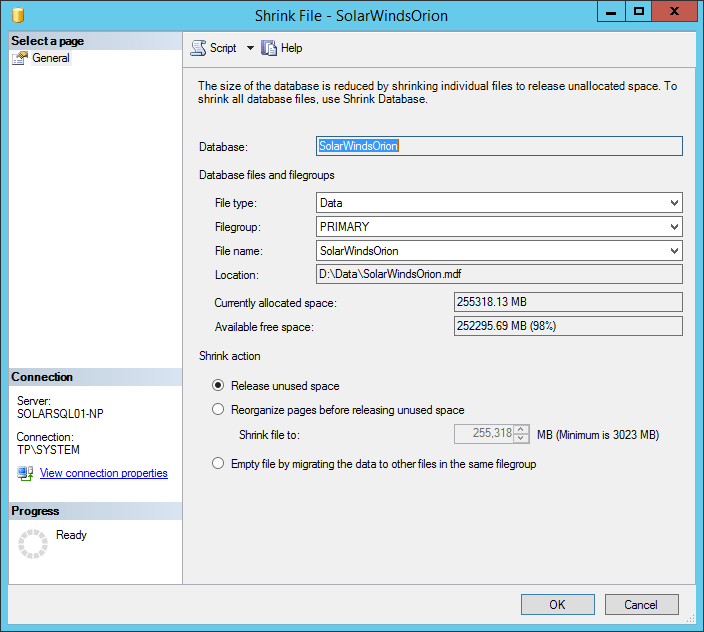704x632 pixels.
Task: Click the Cancel button
Action: 641,605
